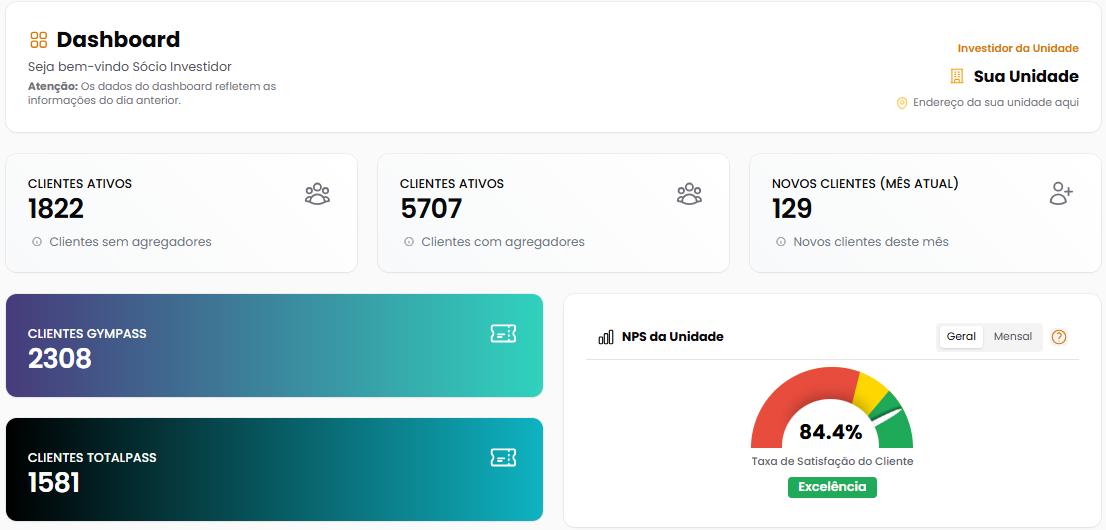This screenshot has height=530, width=1106.
Task: Click the group icon in the 1822 card
Action: tap(317, 193)
